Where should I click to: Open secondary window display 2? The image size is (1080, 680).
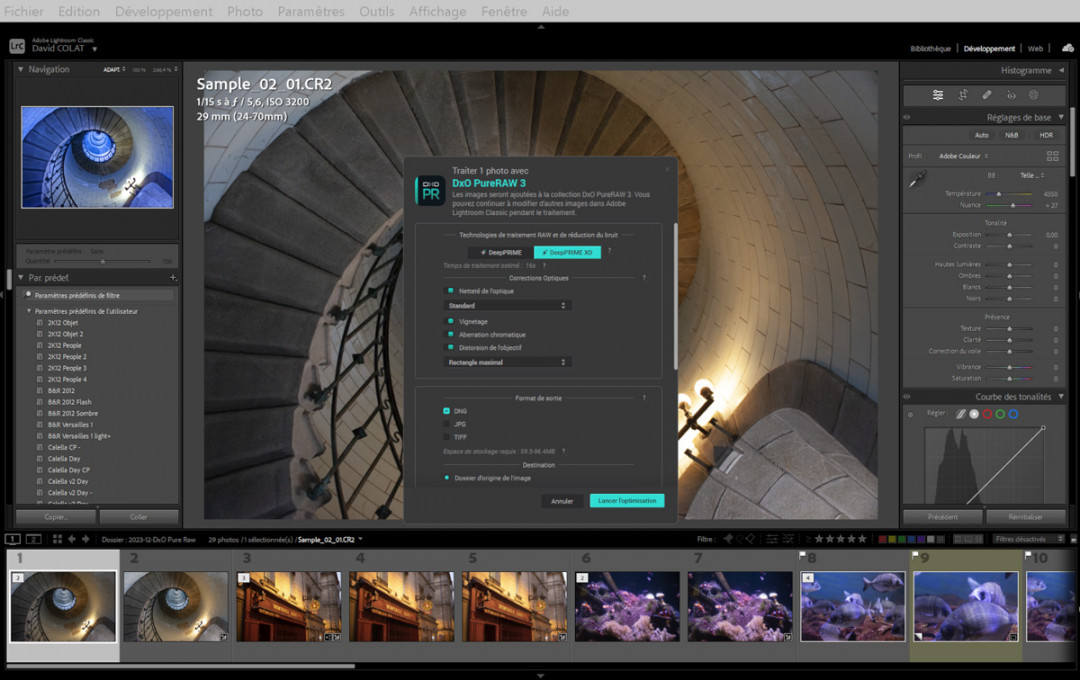34,539
